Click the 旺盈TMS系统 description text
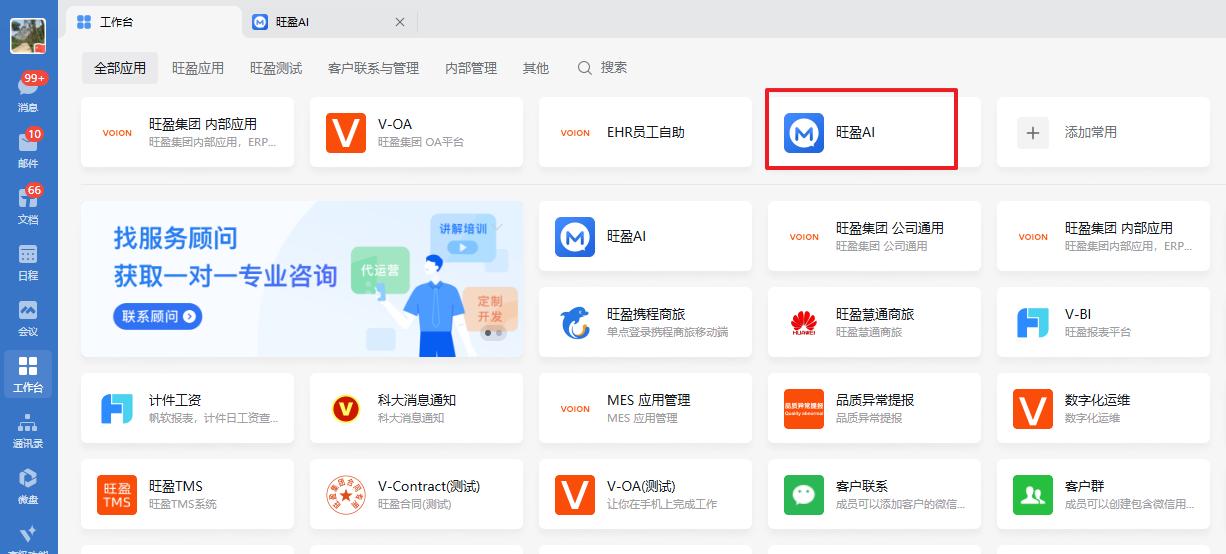 tap(183, 504)
